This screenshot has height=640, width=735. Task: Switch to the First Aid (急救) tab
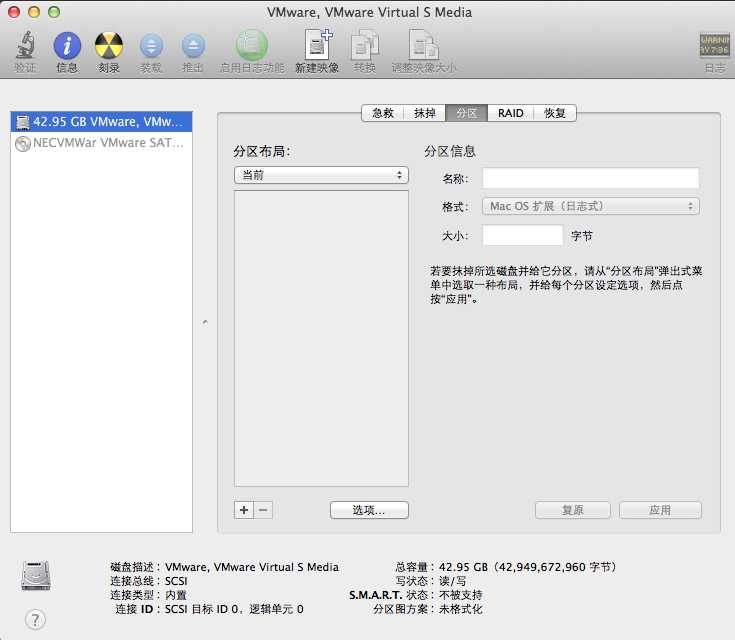[383, 113]
